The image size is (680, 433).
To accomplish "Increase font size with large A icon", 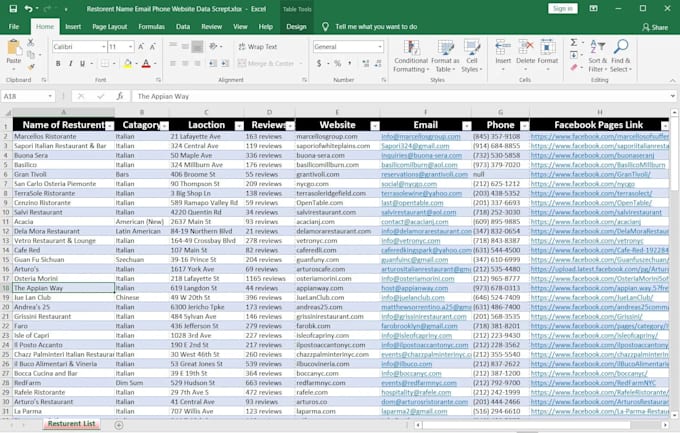I will [141, 46].
